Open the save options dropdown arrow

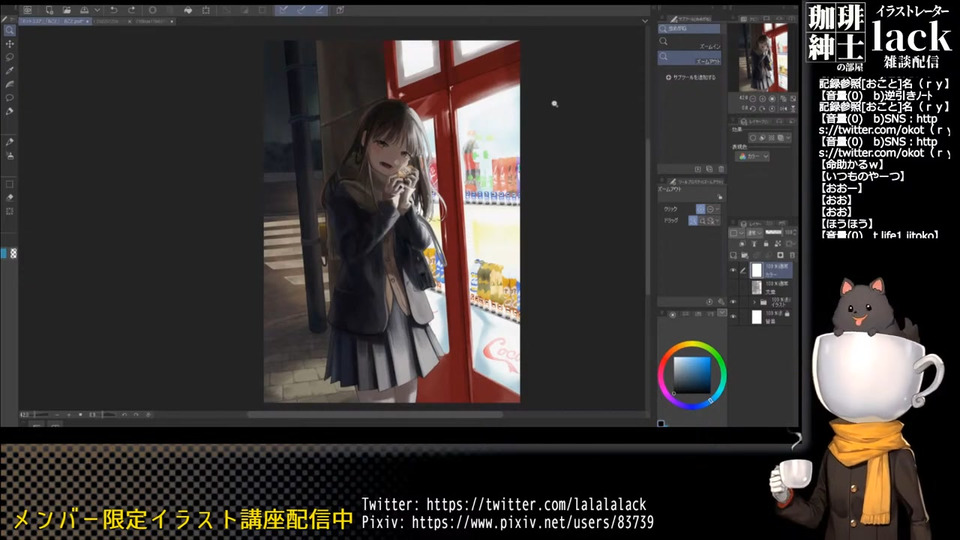tap(97, 10)
